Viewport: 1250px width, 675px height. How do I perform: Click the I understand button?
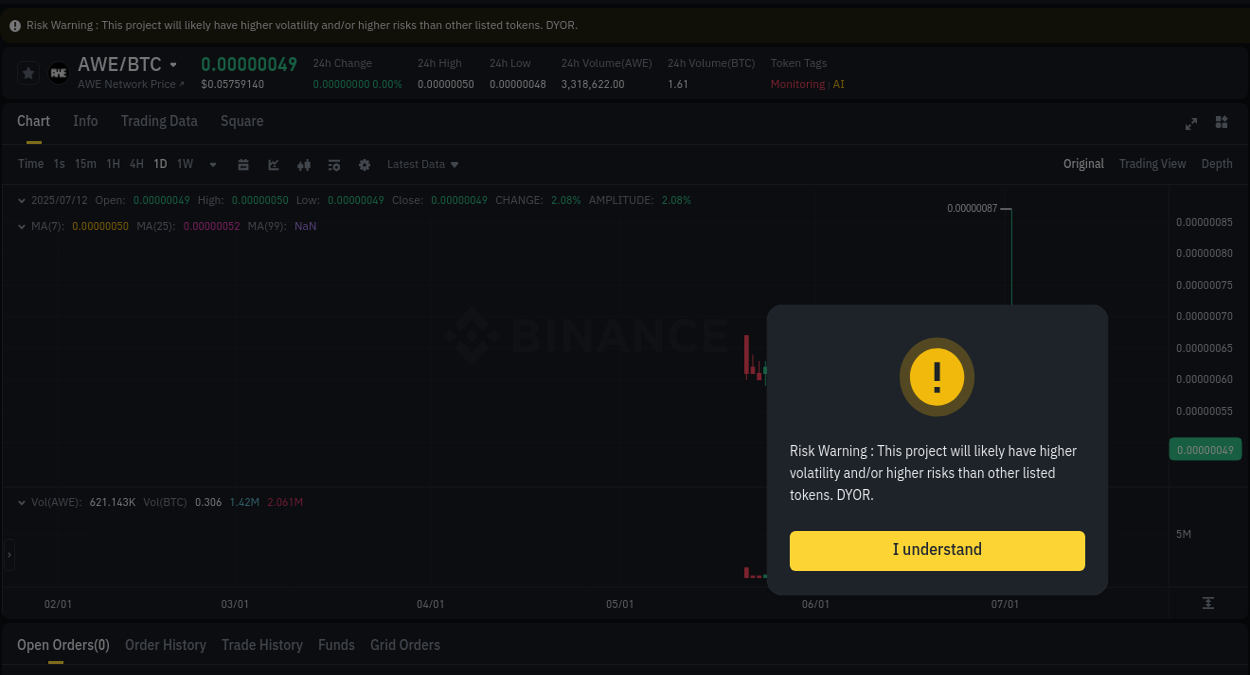[937, 550]
